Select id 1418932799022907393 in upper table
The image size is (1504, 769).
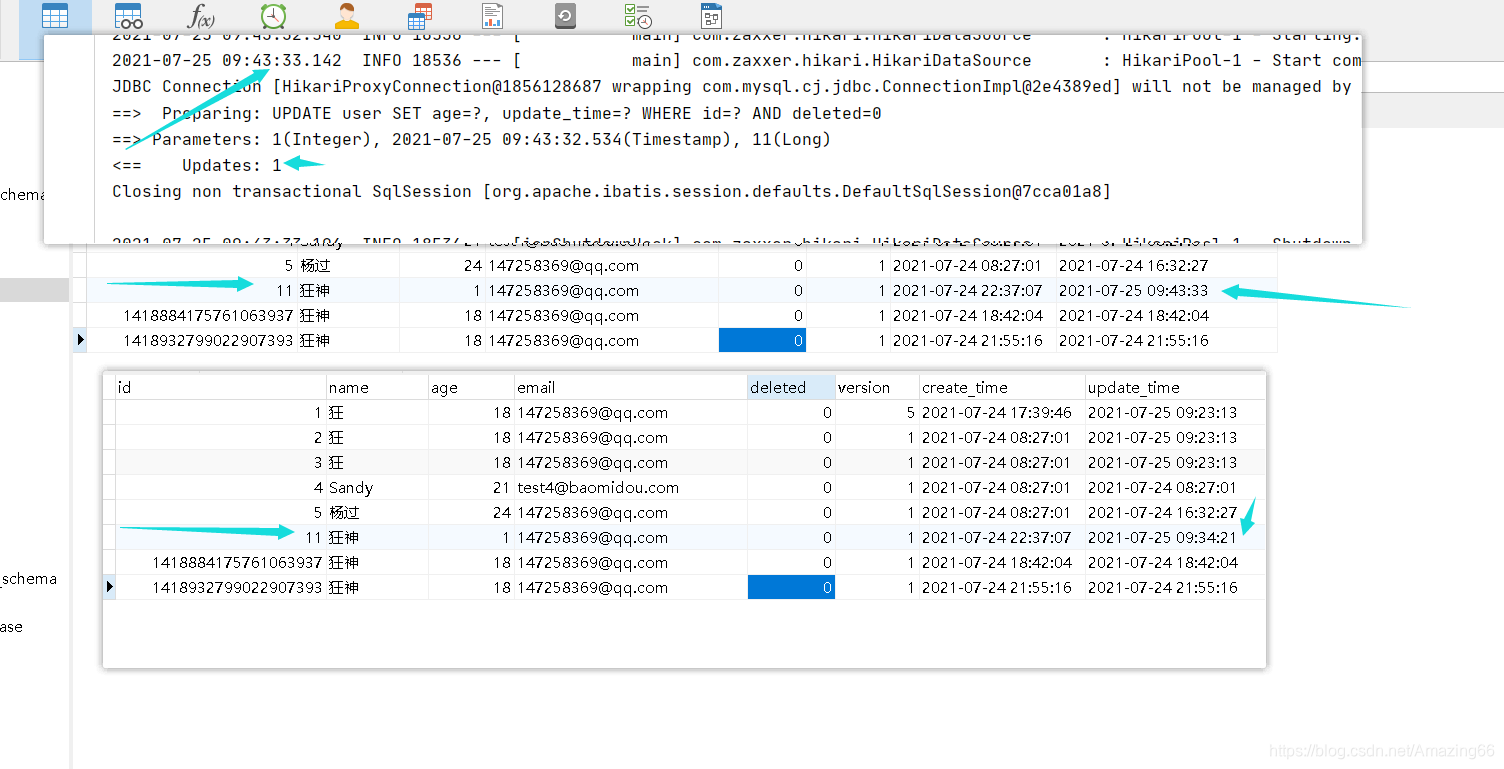192,341
